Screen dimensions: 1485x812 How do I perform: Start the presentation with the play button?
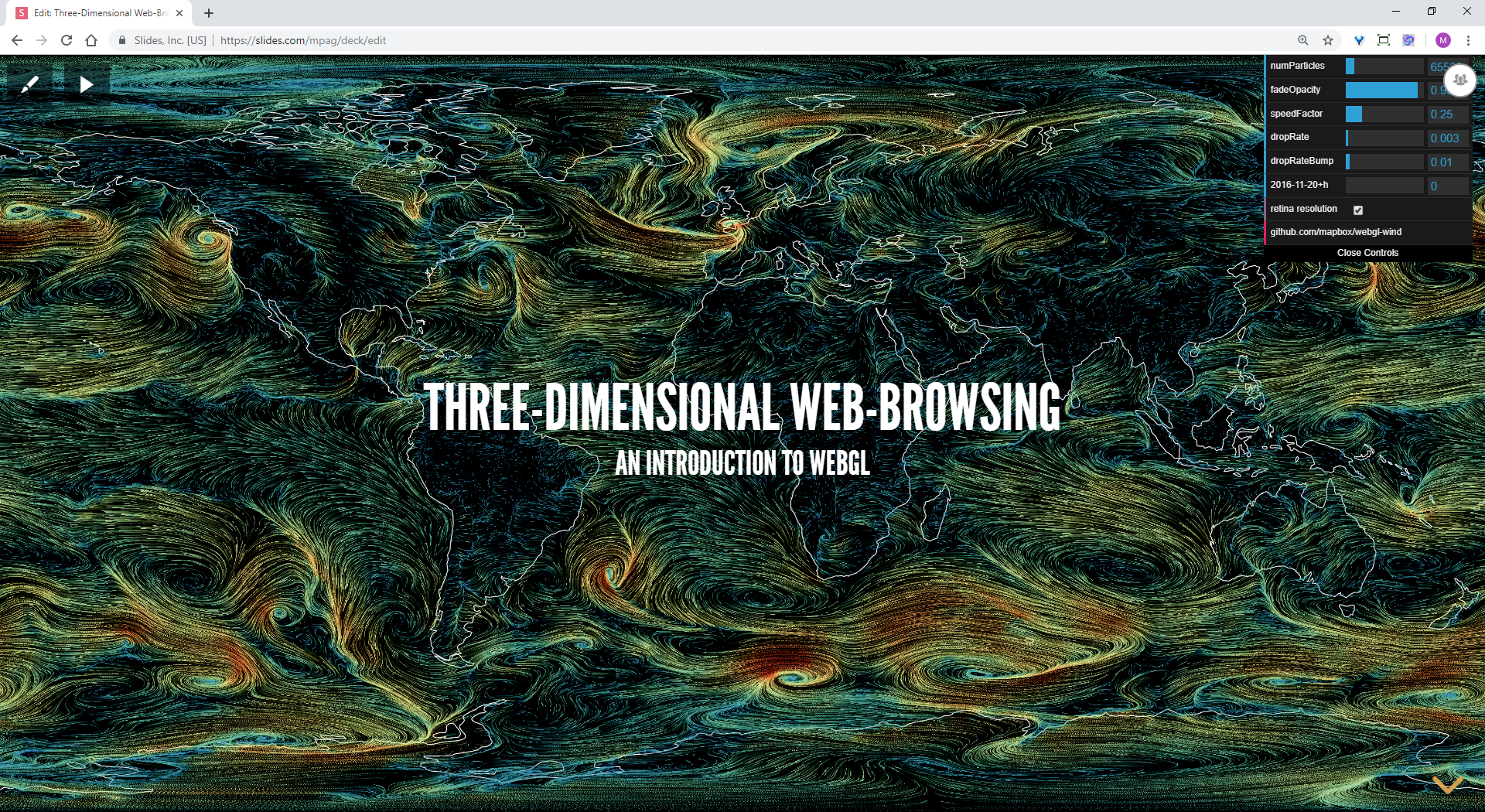pyautogui.click(x=87, y=84)
